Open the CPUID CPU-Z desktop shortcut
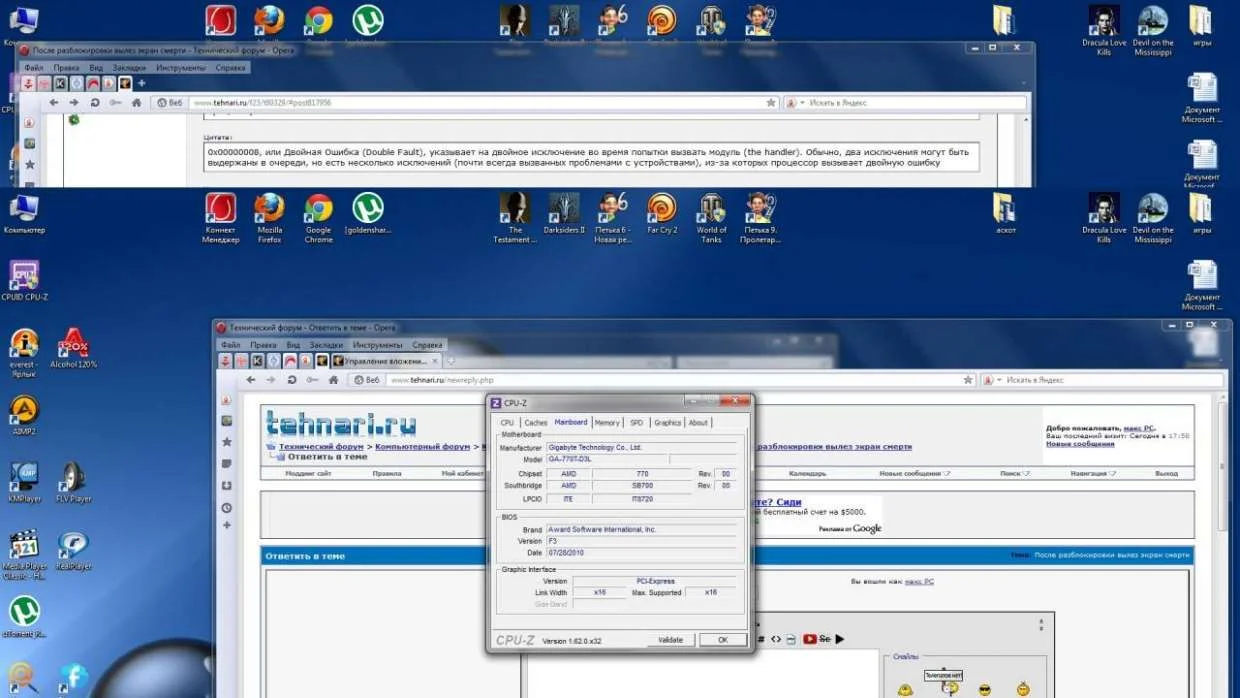Viewport: 1240px width, 698px height. pos(24,279)
